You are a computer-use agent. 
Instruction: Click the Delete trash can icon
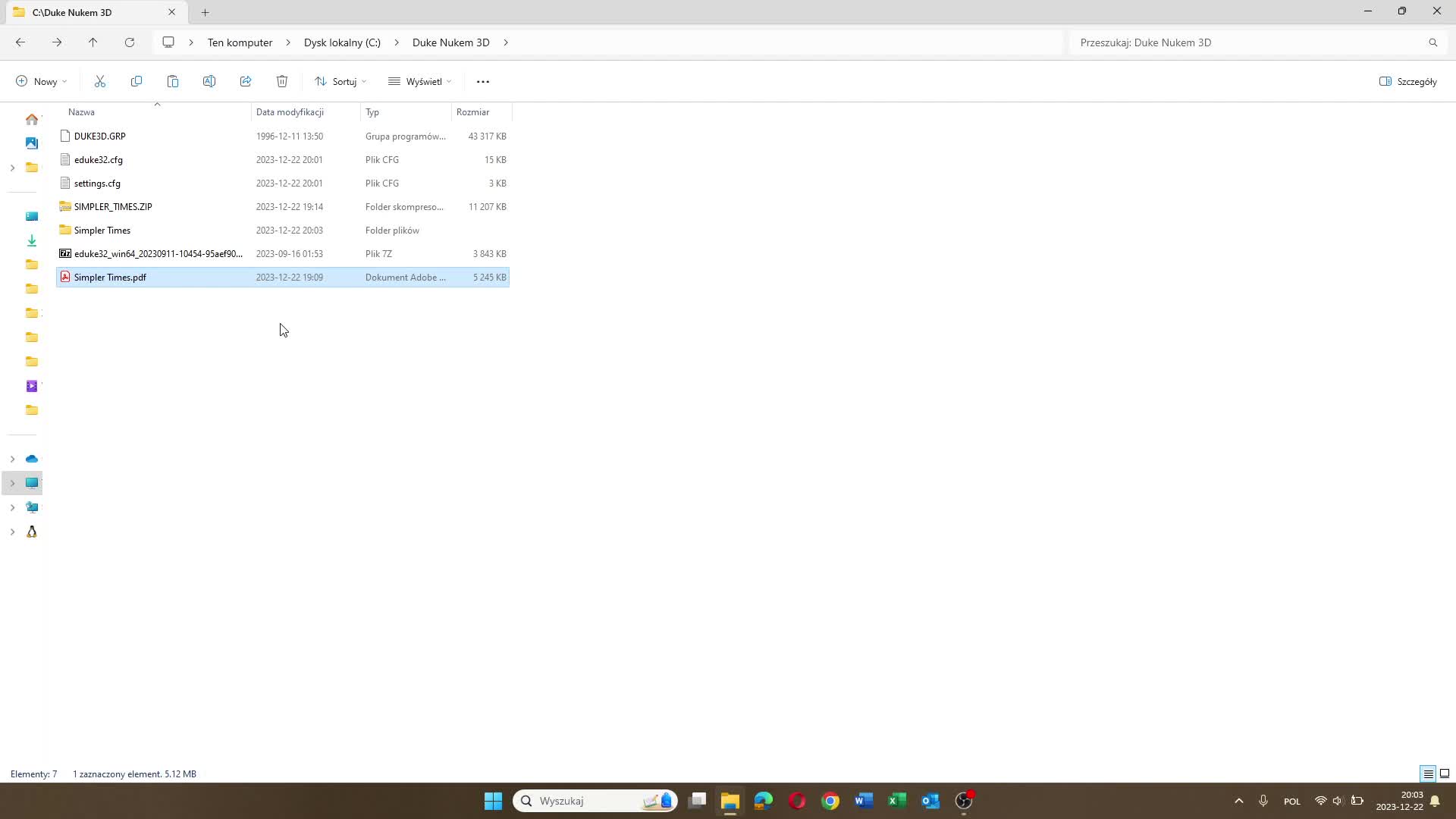[x=282, y=81]
